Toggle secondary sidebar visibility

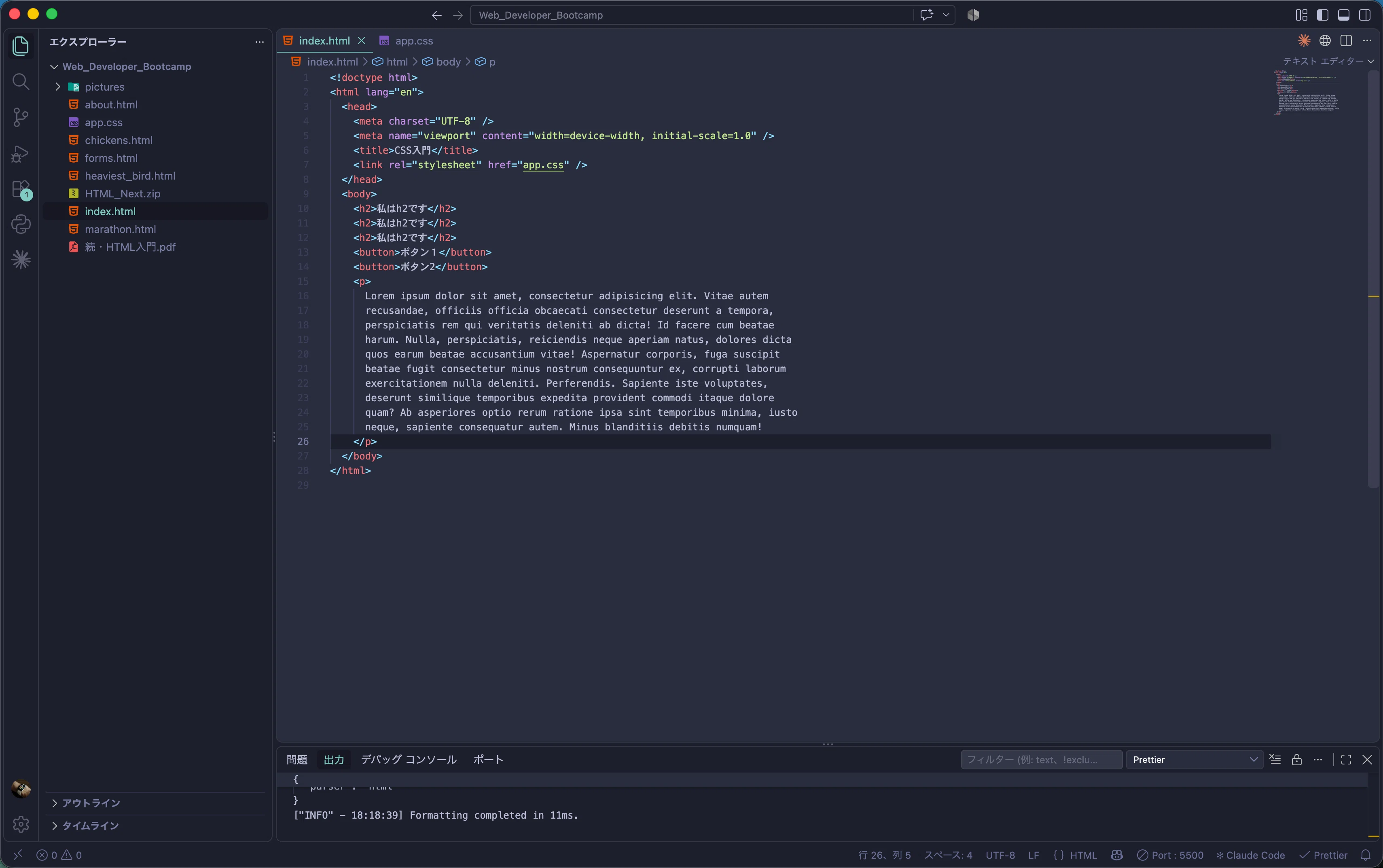tap(1365, 15)
